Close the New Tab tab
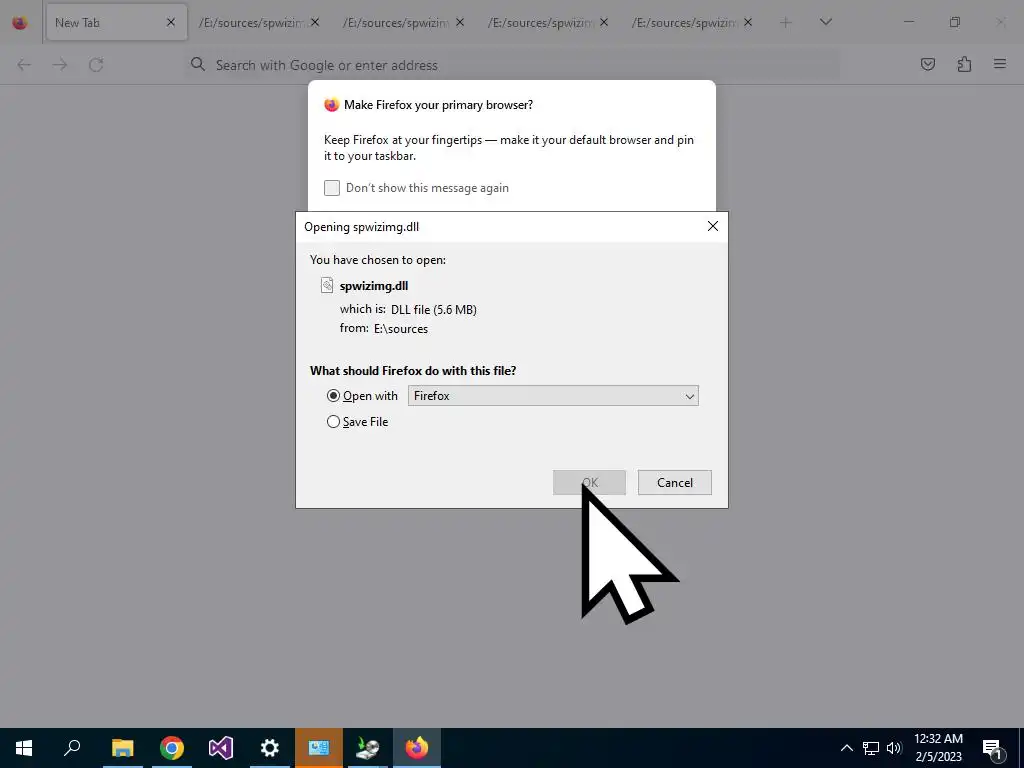The image size is (1024, 768). coord(170,23)
